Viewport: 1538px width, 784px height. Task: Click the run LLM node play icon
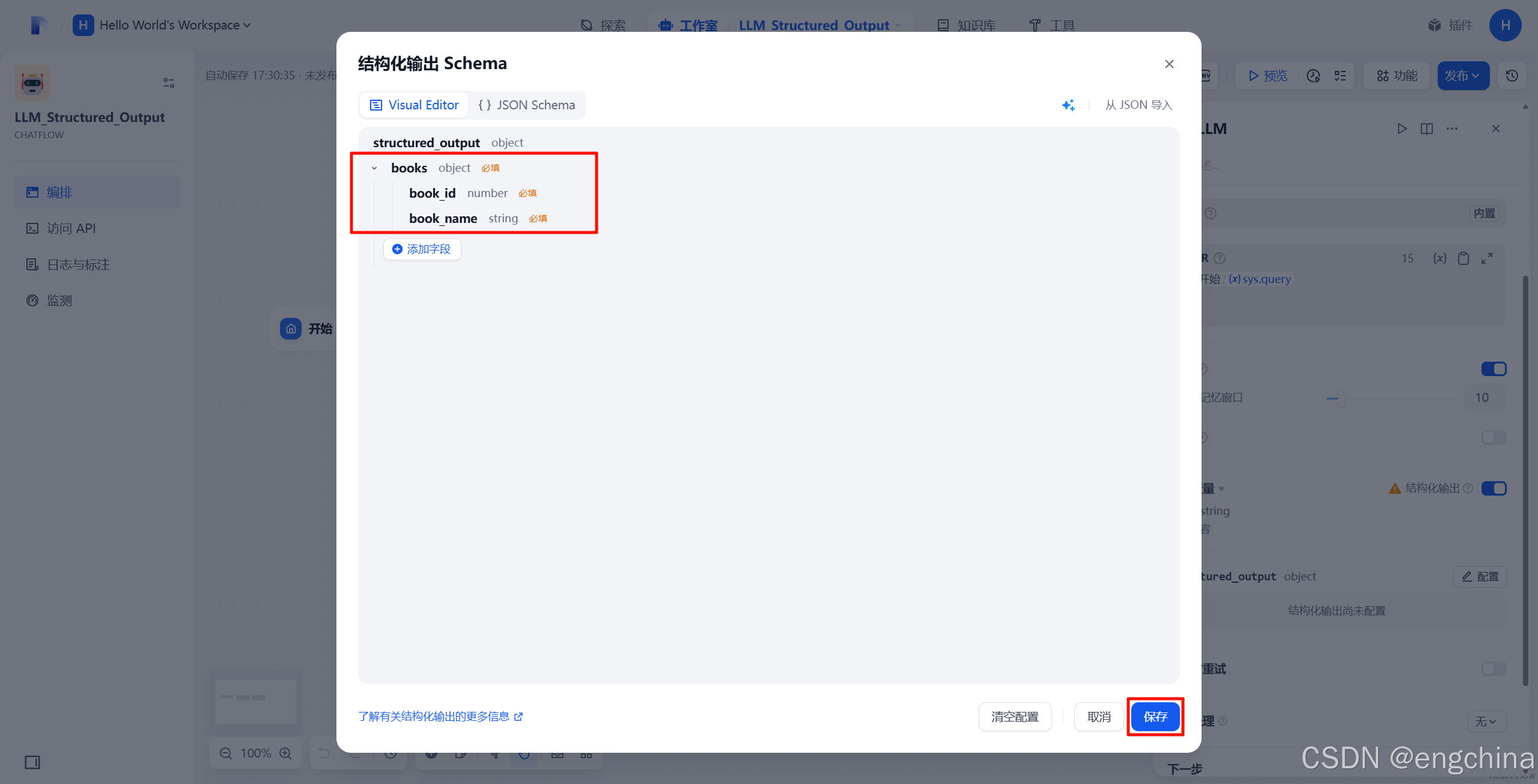tap(1402, 129)
